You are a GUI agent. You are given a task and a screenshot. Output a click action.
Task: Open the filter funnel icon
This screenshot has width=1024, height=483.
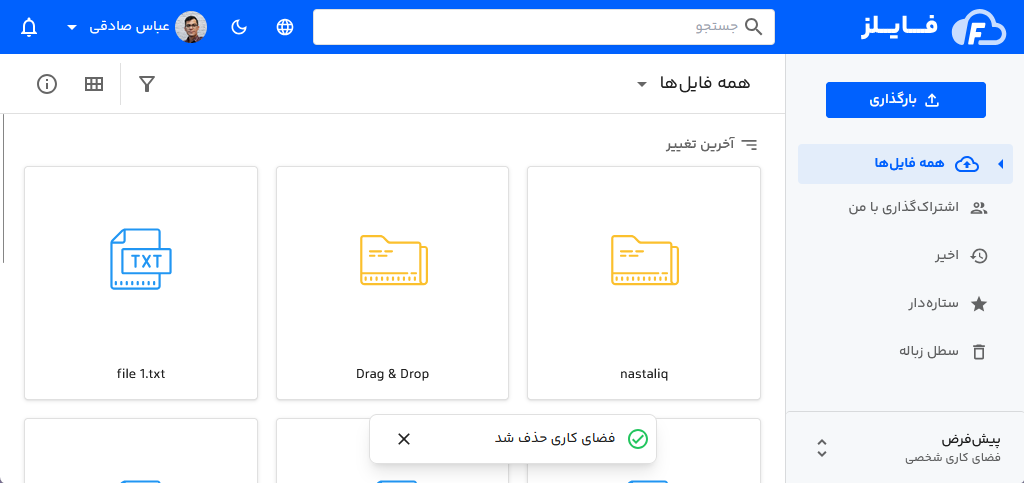[x=147, y=84]
